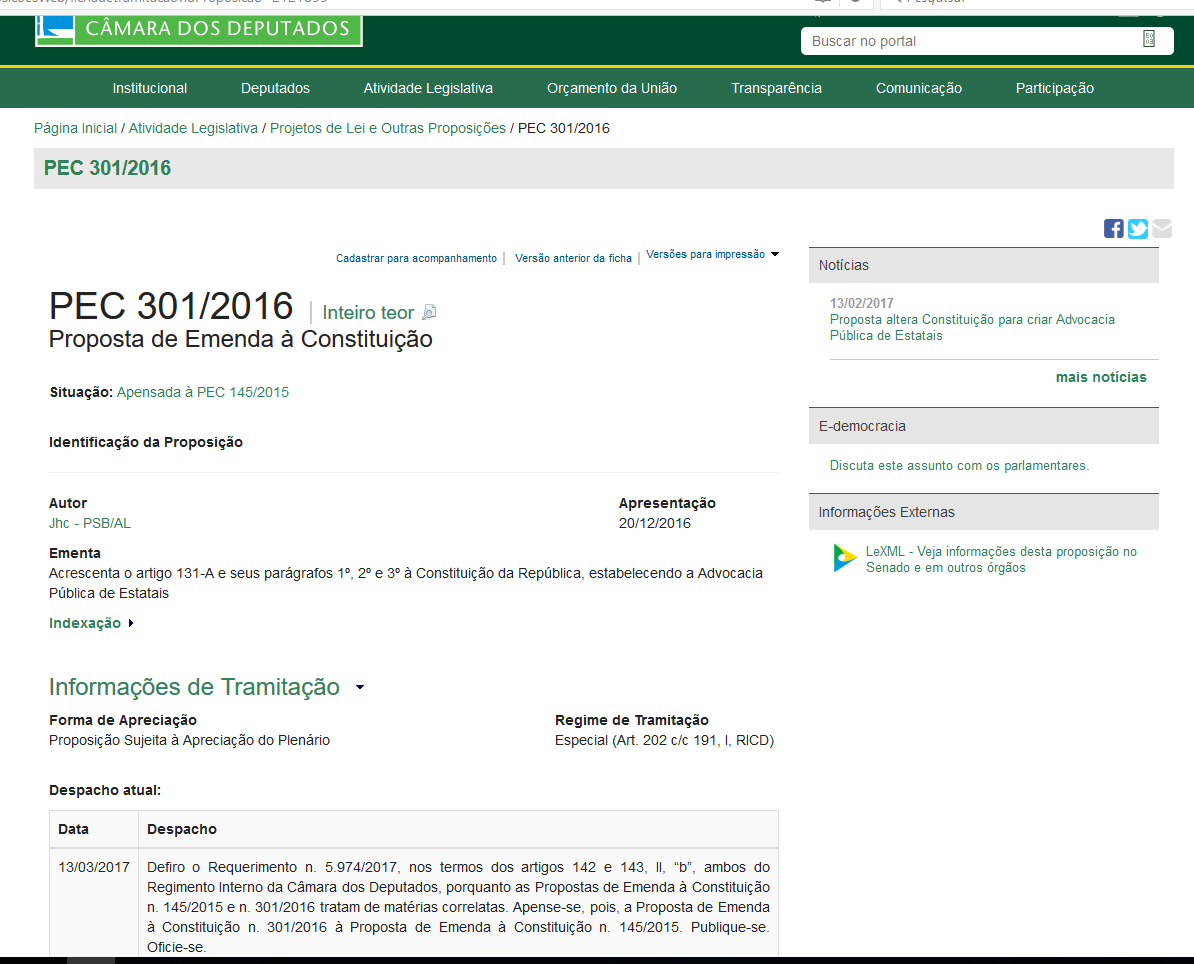Click Cadastrar para acompanhamento link
This screenshot has width=1194, height=964.
click(x=416, y=258)
